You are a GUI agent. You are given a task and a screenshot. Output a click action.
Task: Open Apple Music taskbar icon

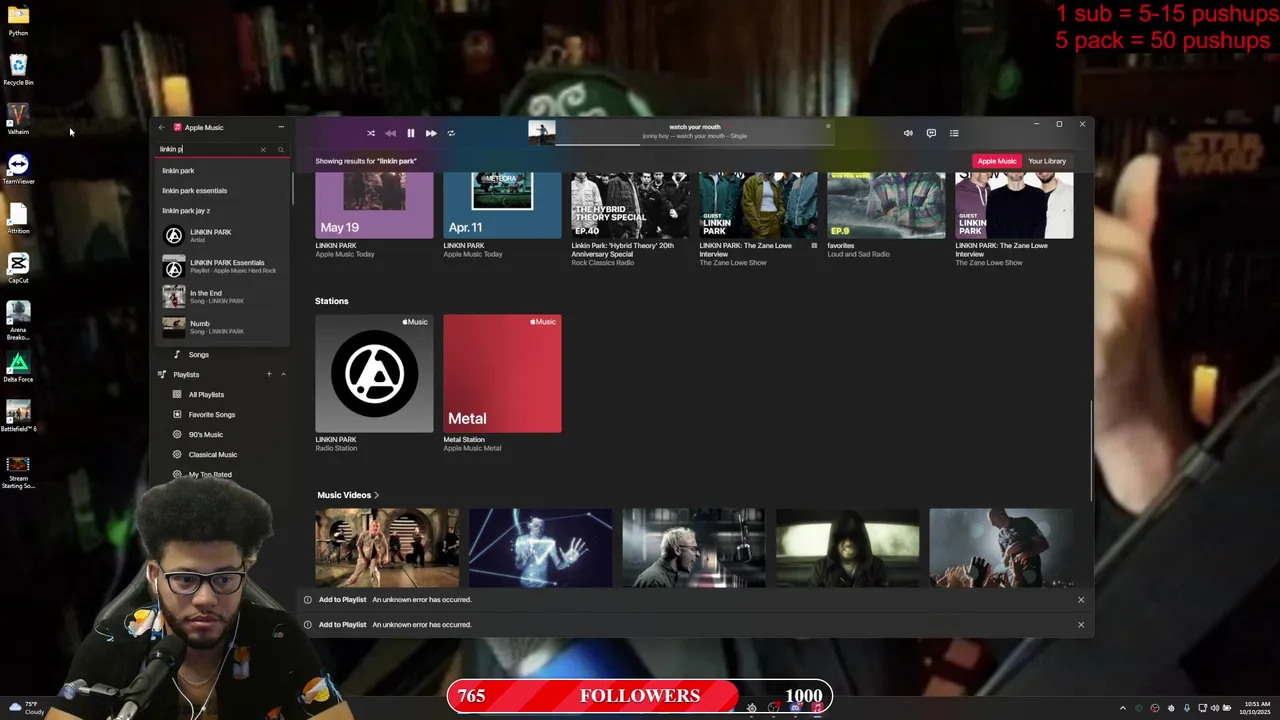click(817, 708)
